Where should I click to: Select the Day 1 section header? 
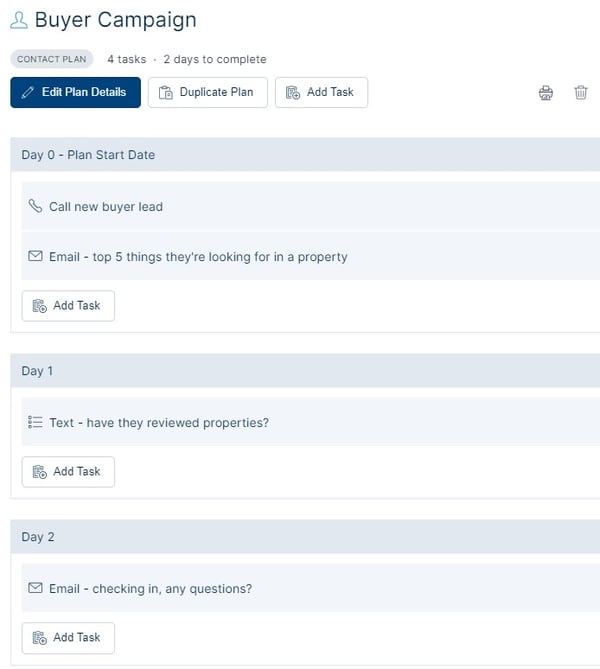point(305,370)
